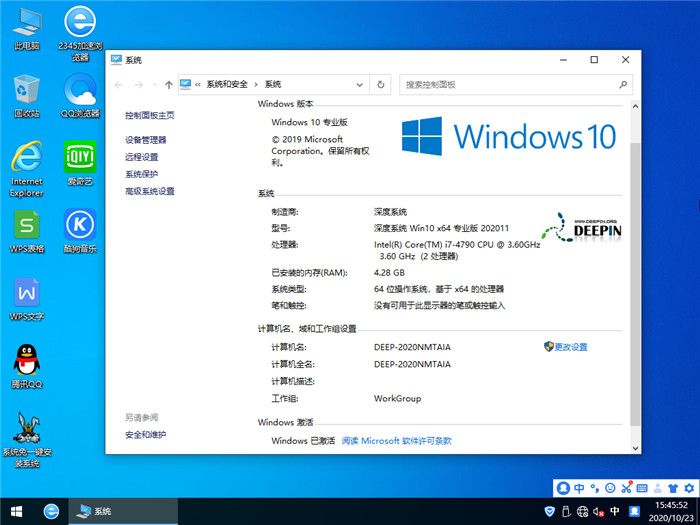Expand the address bar history dropdown
This screenshot has height=525, width=700.
point(359,85)
